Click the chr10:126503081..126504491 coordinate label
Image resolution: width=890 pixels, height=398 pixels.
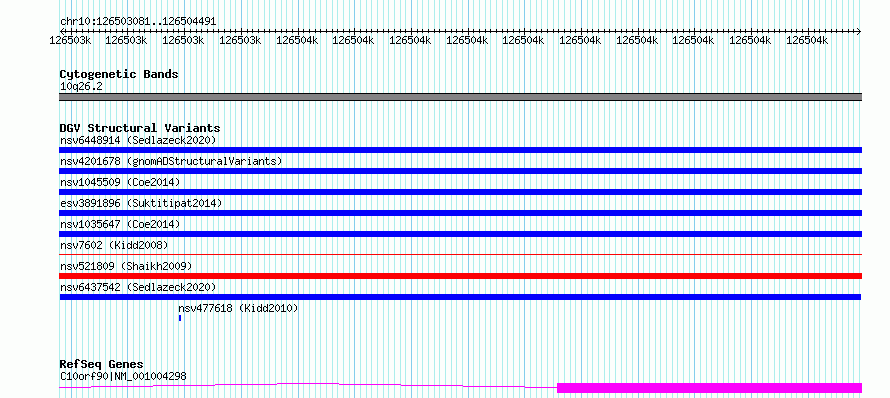coord(138,22)
